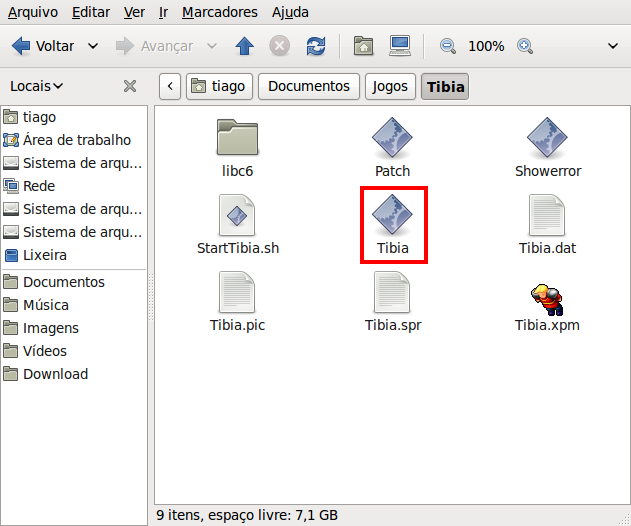Click the zoom out magnifier icon

coord(448,46)
